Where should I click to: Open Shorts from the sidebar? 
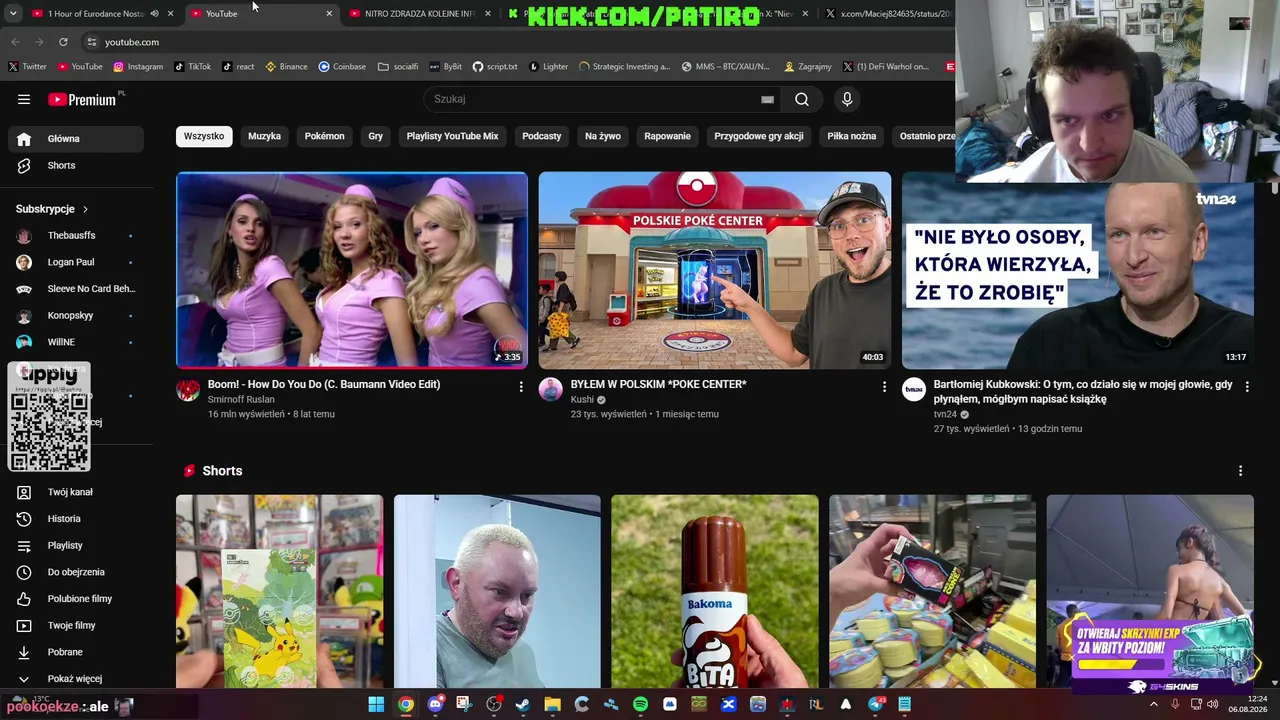(x=76, y=165)
